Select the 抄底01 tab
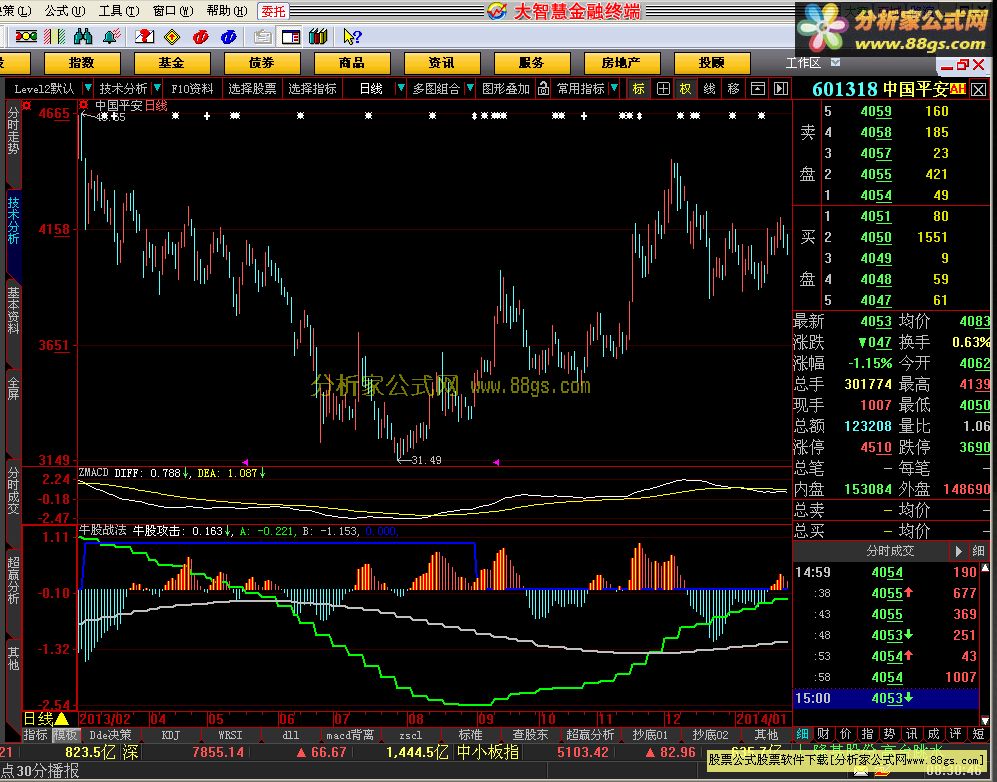 point(650,735)
